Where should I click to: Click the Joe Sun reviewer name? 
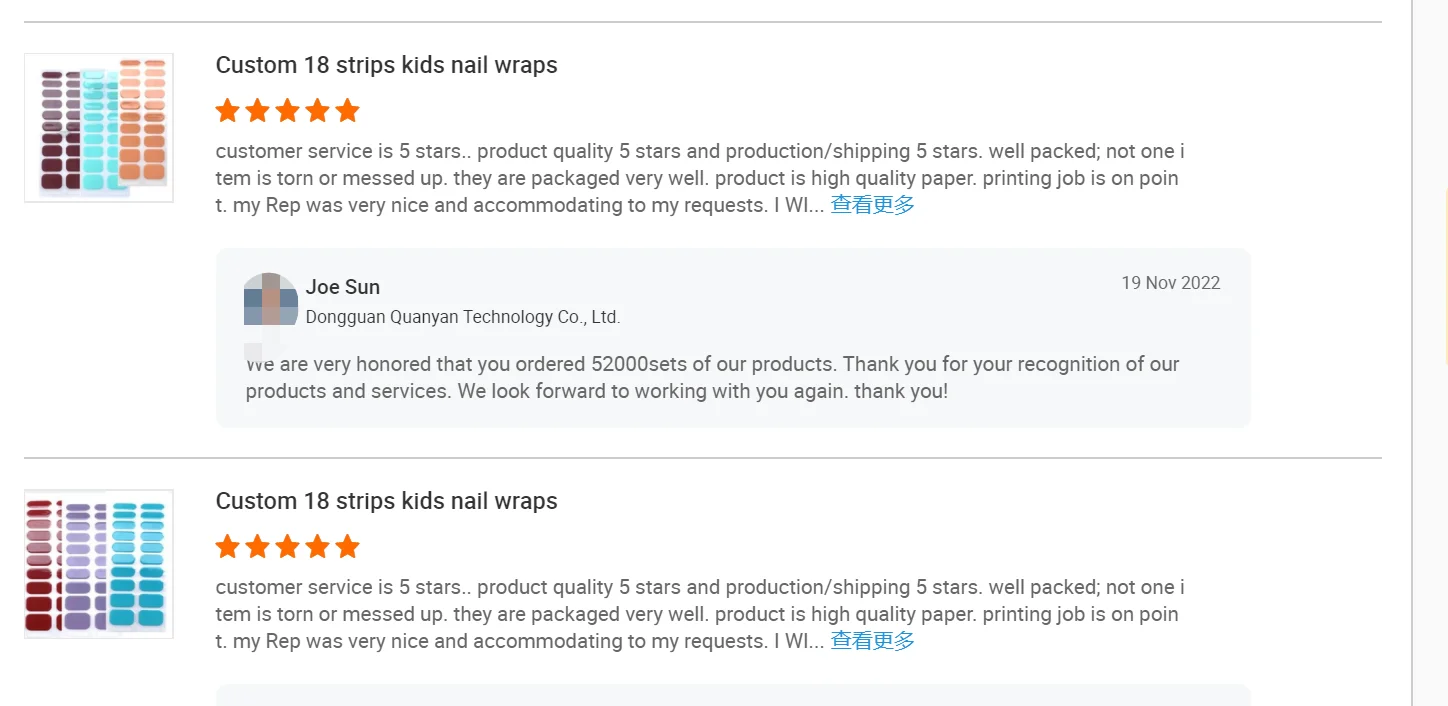click(x=343, y=287)
